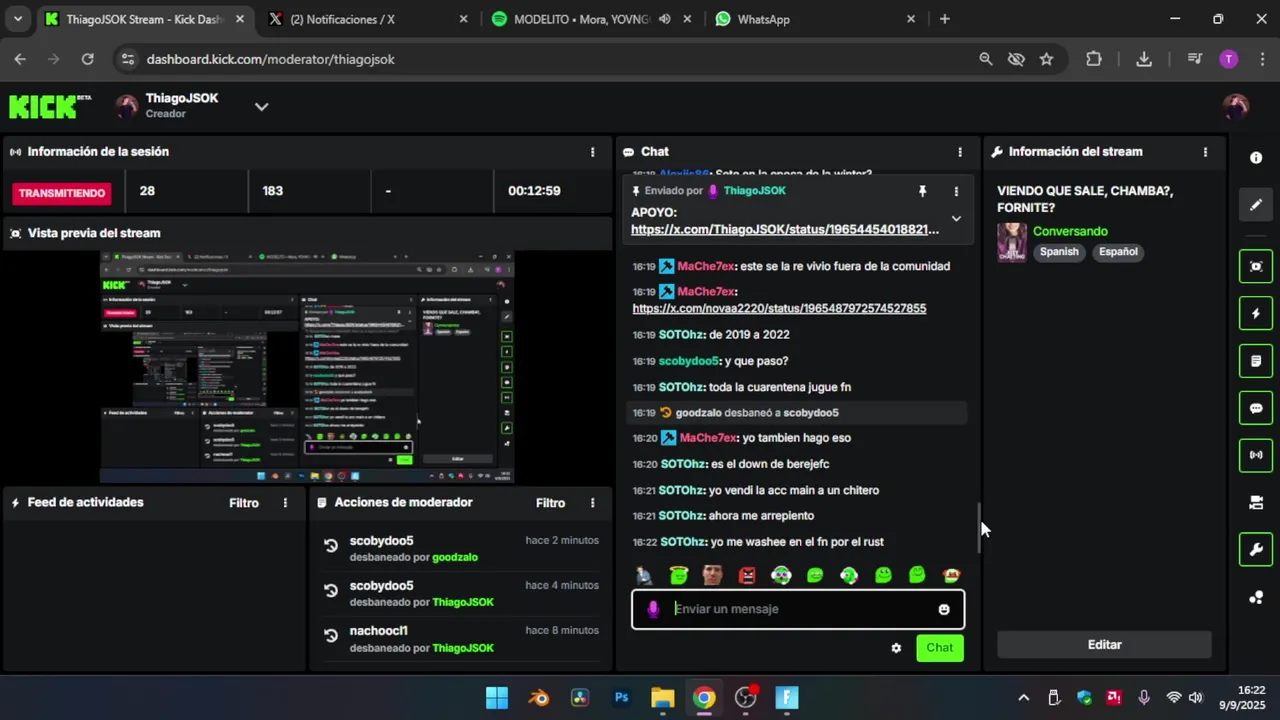Open the browser downloads icon
Image resolution: width=1280 pixels, height=720 pixels.
point(1144,59)
